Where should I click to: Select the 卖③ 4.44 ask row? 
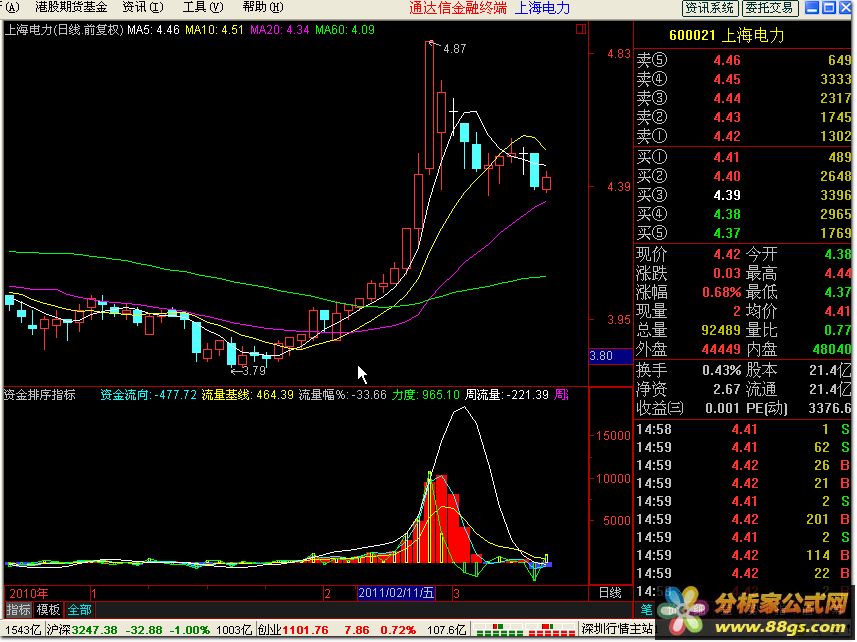[x=743, y=98]
